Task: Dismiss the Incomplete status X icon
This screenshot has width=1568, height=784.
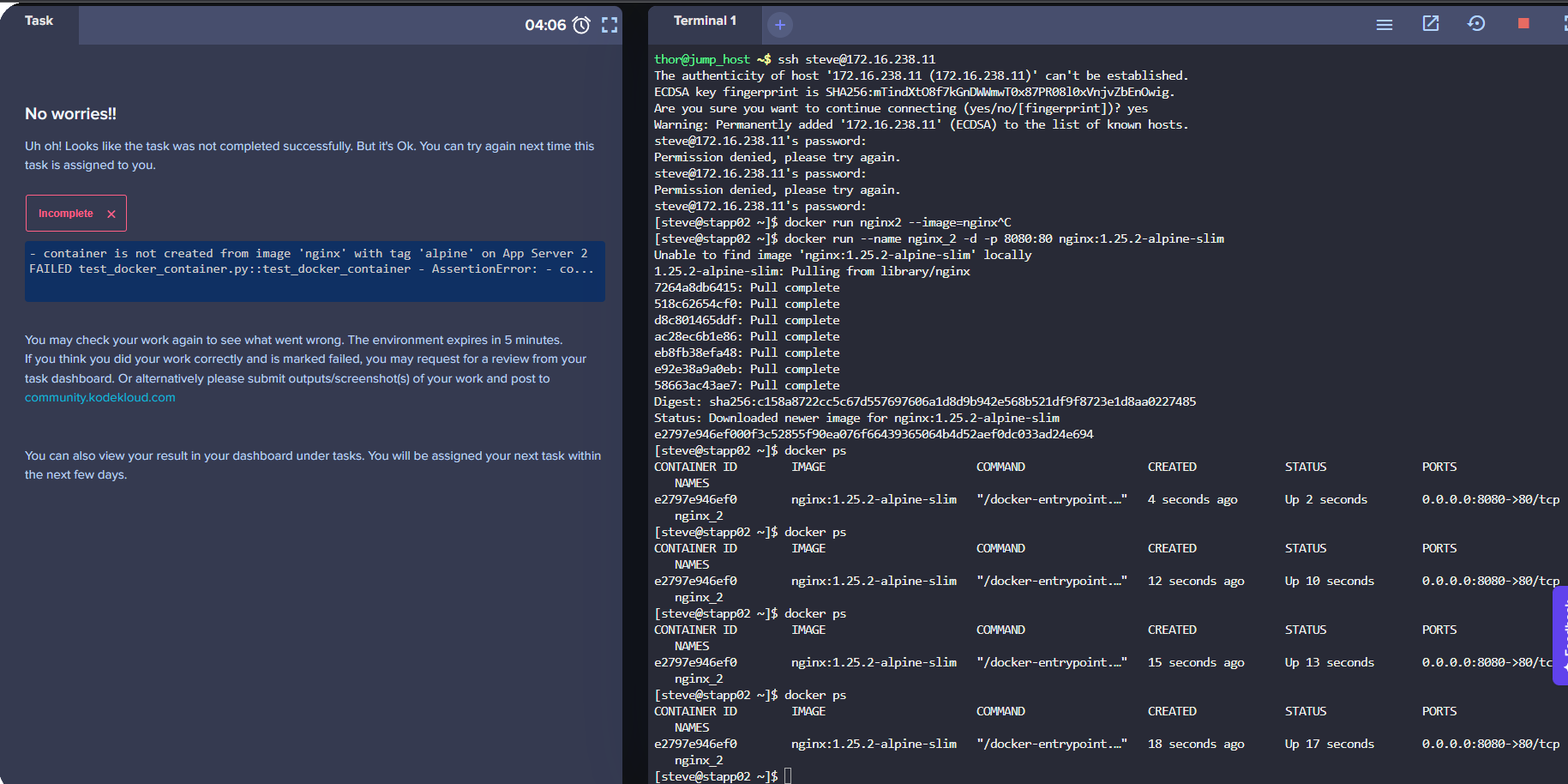Action: point(111,214)
